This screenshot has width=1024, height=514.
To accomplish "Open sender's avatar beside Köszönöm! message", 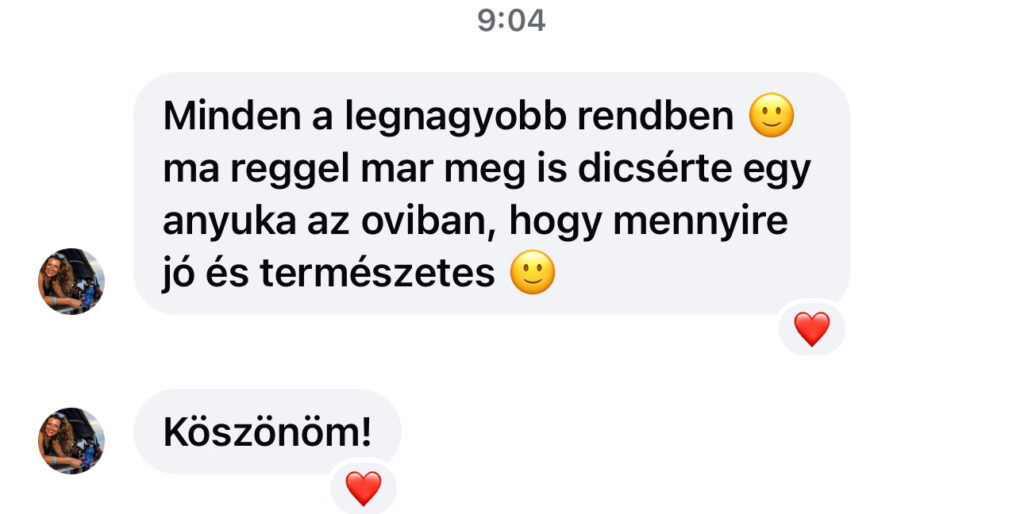I will click(x=71, y=440).
